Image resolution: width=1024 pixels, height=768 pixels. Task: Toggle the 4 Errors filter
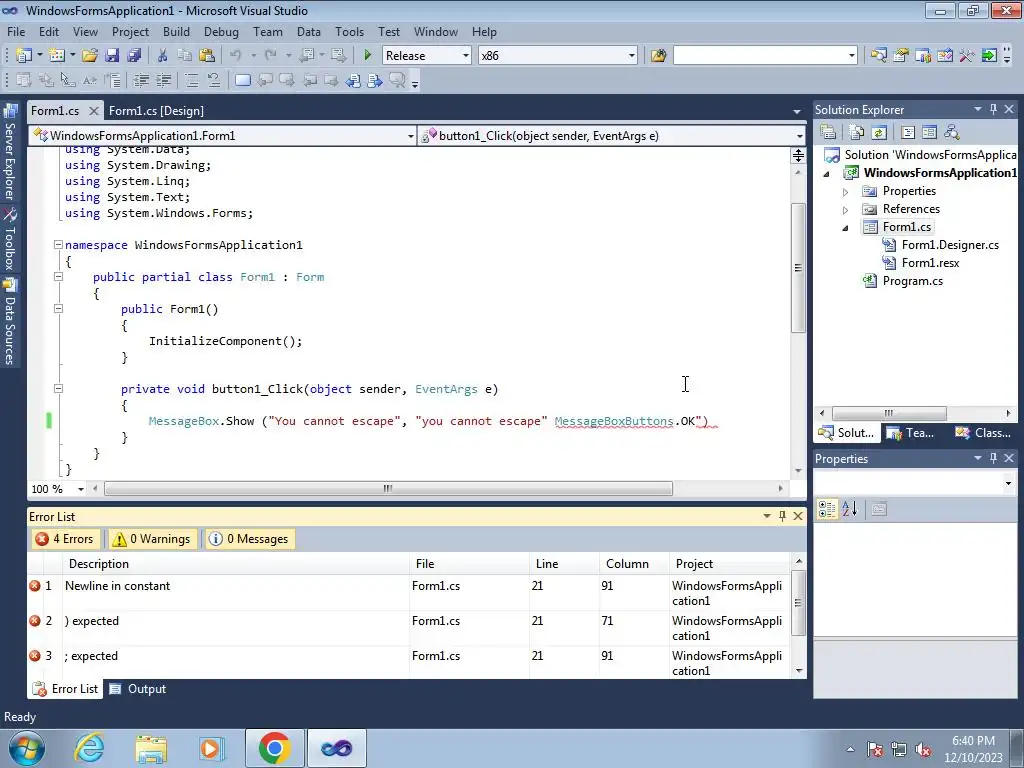click(65, 539)
